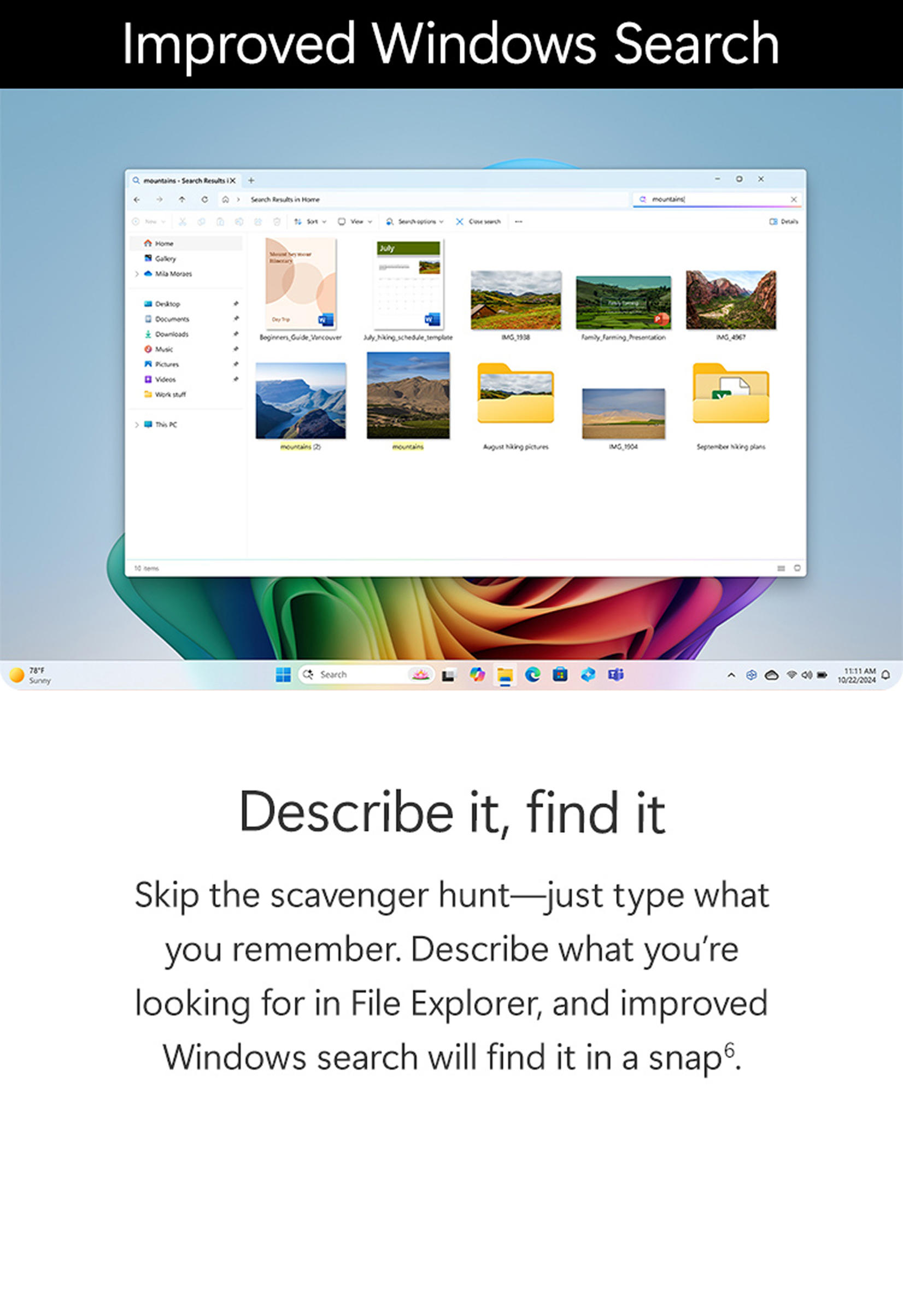This screenshot has height=1316, width=903.
Task: Click the Refresh icon in navigation bar
Action: 204,199
